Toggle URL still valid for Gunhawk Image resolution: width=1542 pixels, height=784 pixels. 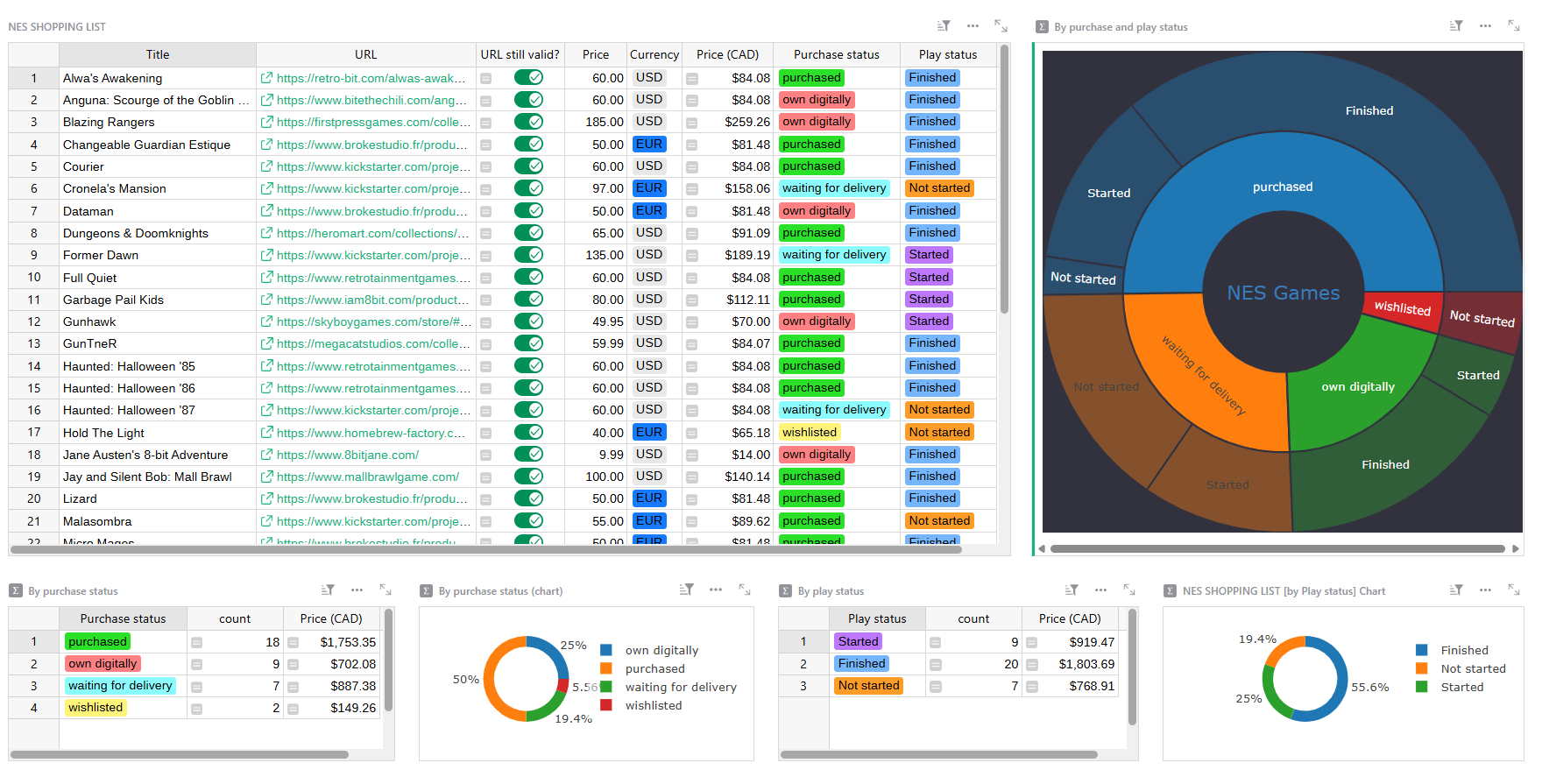[x=528, y=321]
